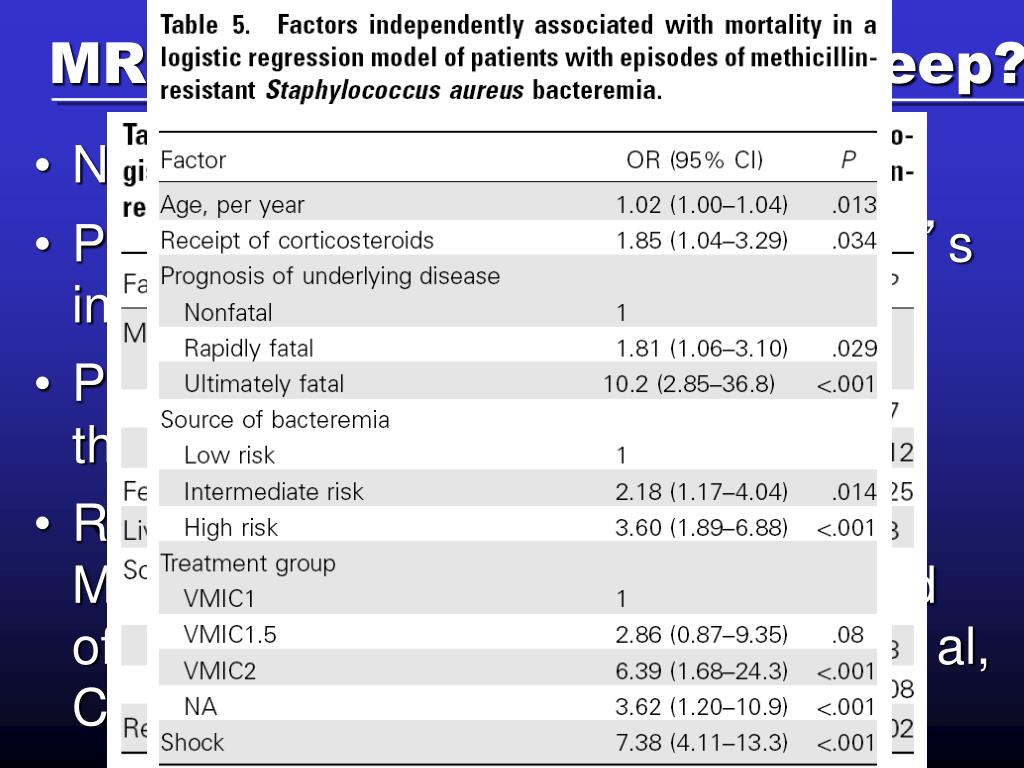
Task: Select 'Prognosis of underlying disease' heading
Action: click(330, 276)
